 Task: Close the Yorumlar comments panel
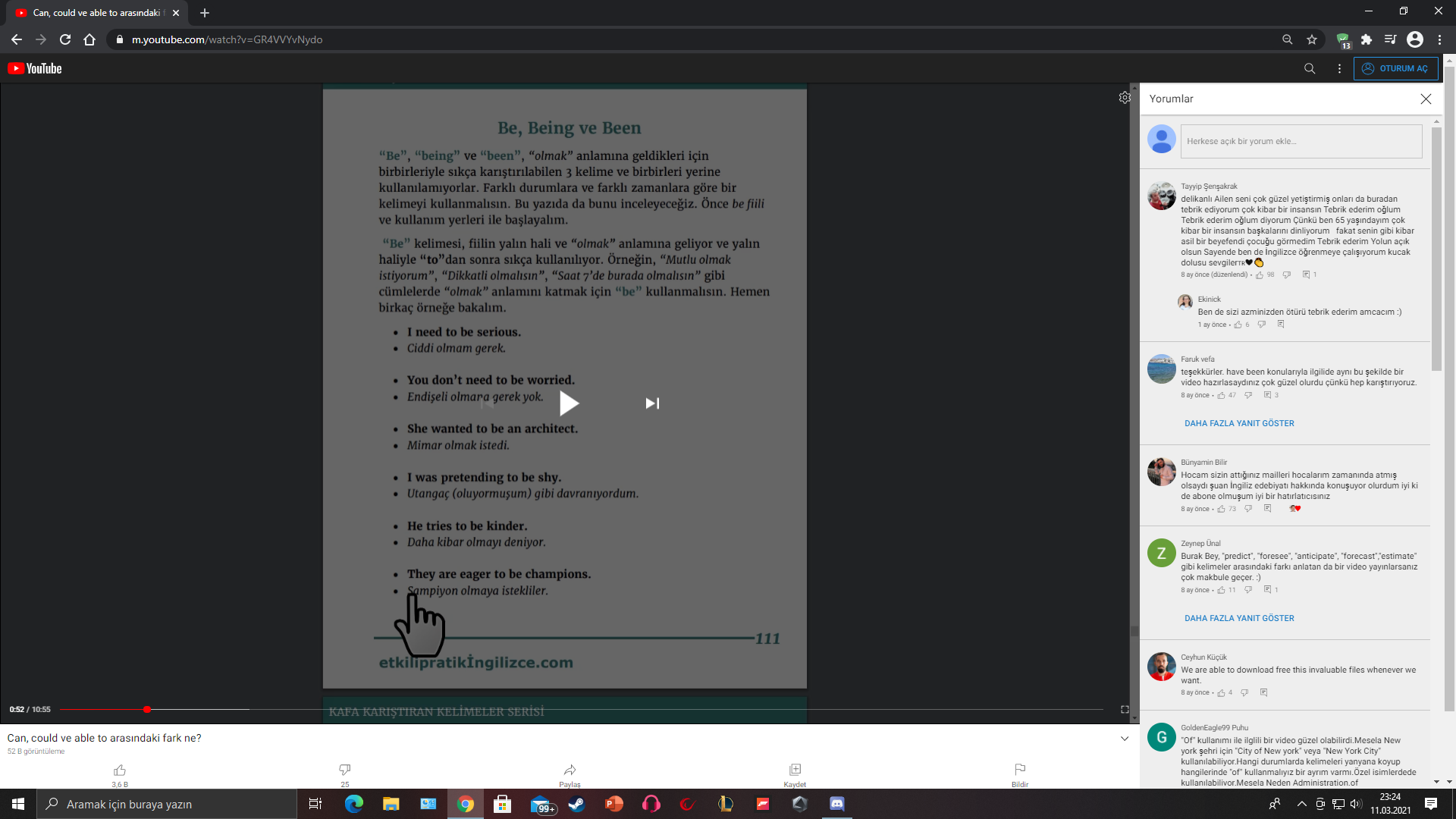point(1426,99)
